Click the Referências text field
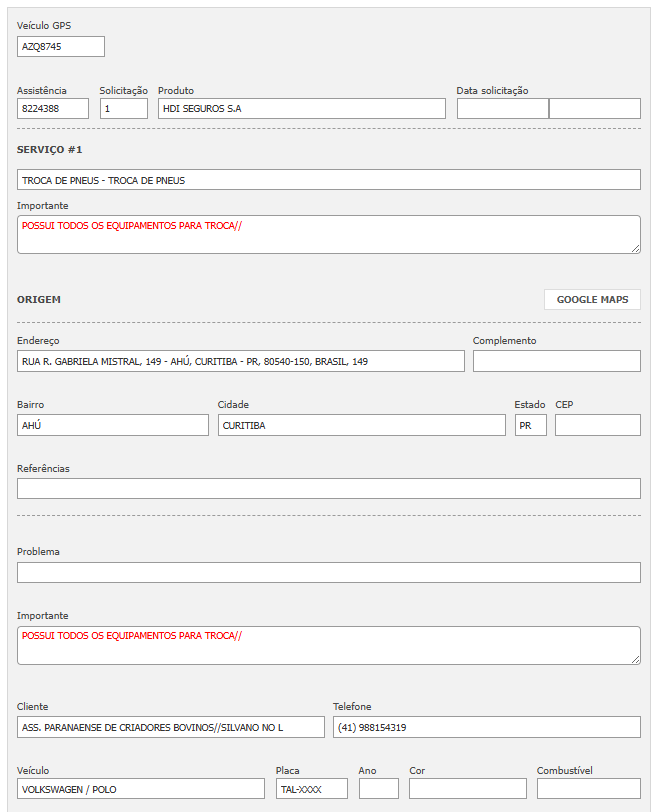668x812 pixels. pos(328,488)
